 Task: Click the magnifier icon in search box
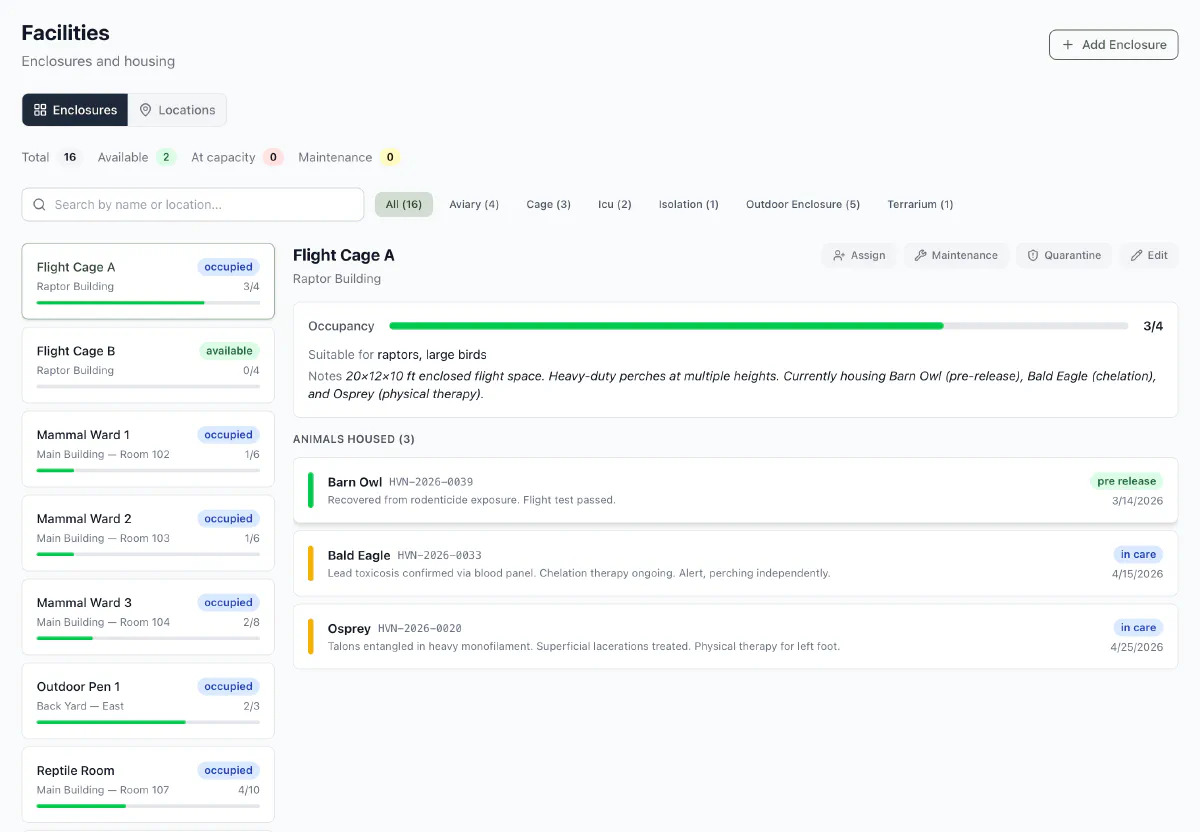[x=40, y=204]
